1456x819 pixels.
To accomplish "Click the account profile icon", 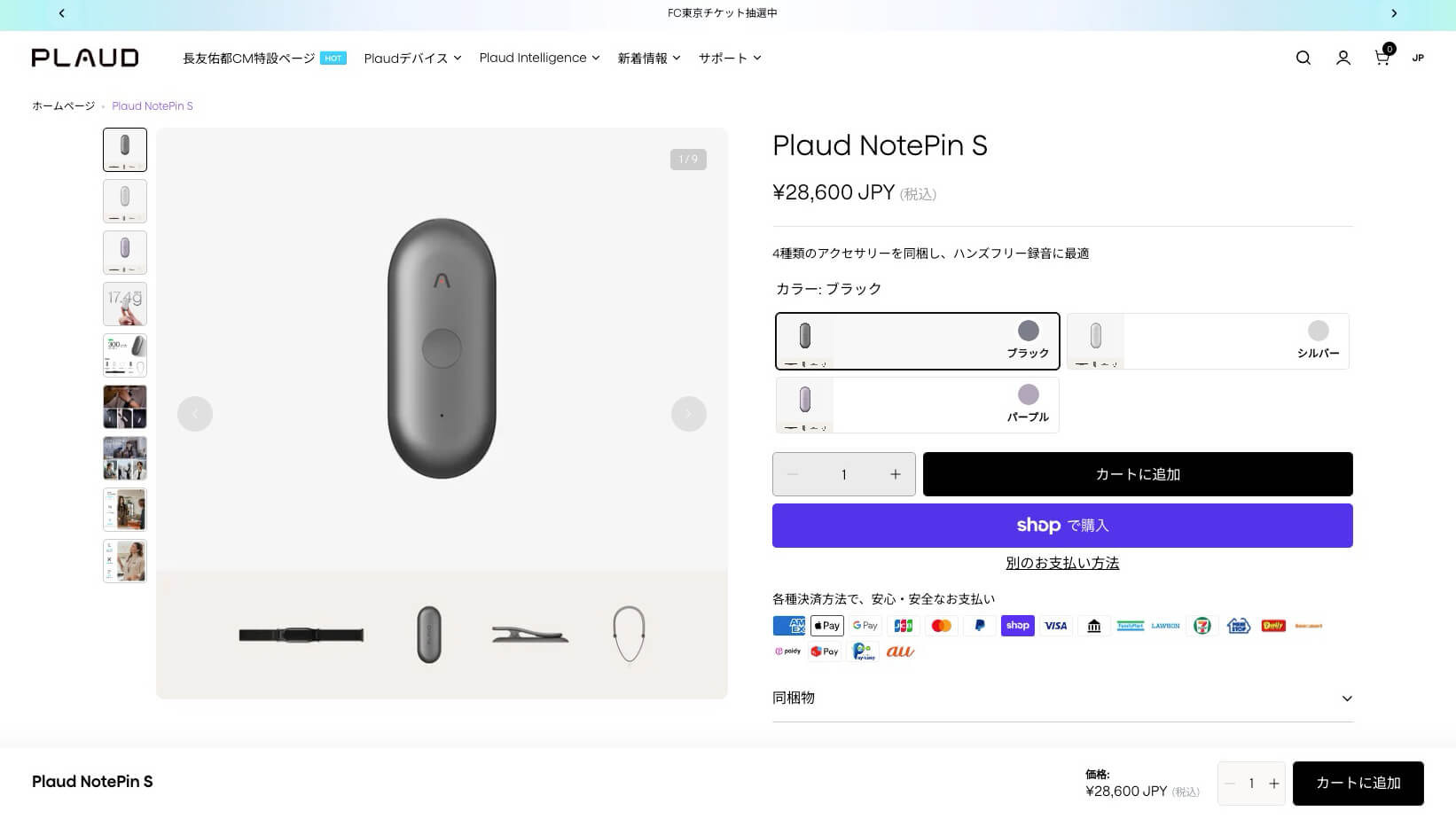I will pyautogui.click(x=1342, y=58).
